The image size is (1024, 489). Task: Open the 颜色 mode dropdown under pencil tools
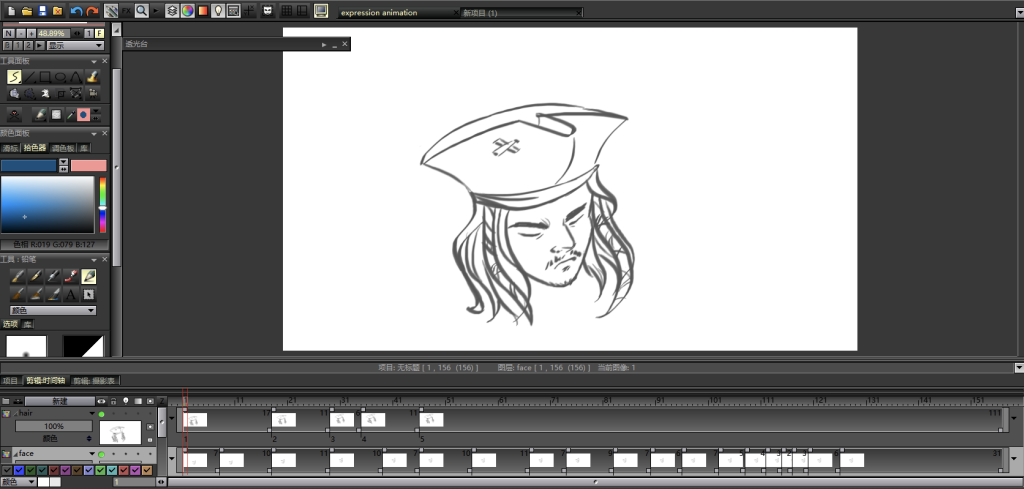[x=53, y=311]
